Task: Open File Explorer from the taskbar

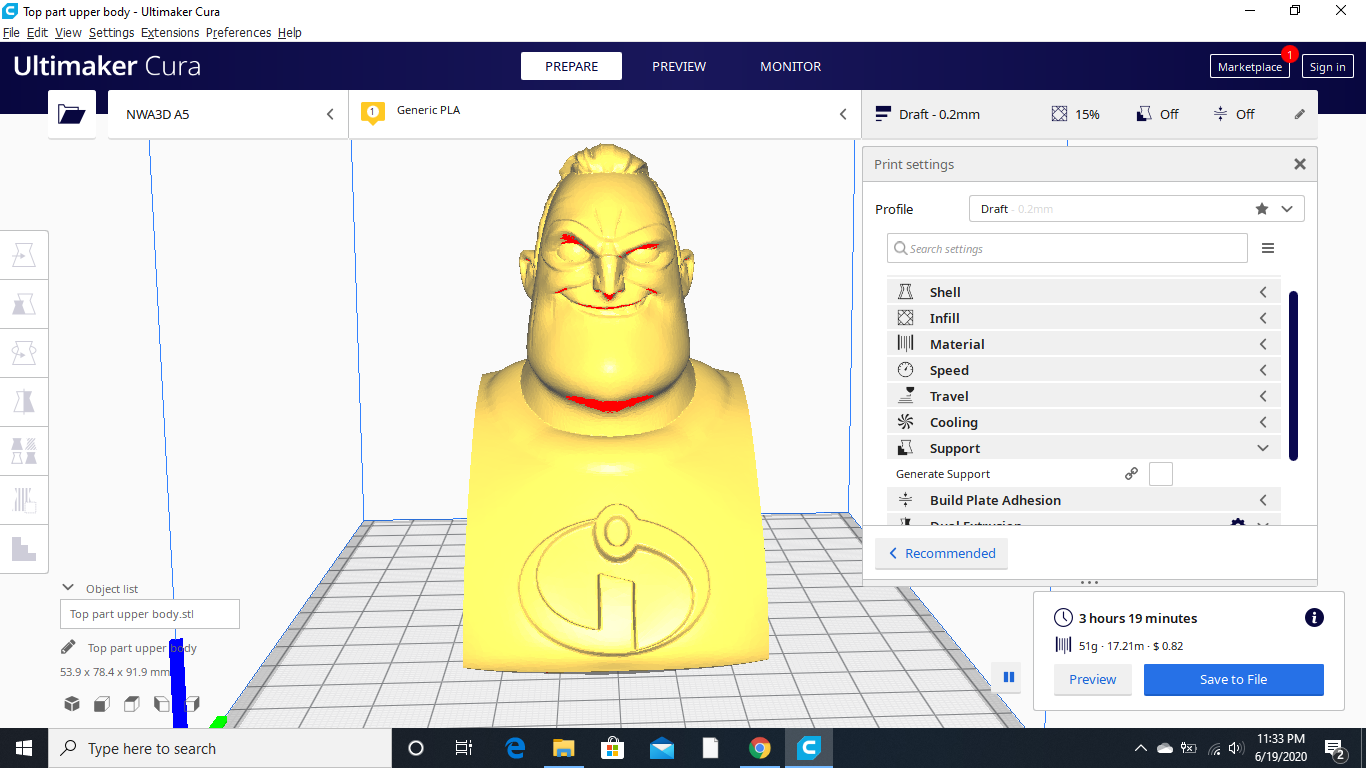Action: click(564, 747)
